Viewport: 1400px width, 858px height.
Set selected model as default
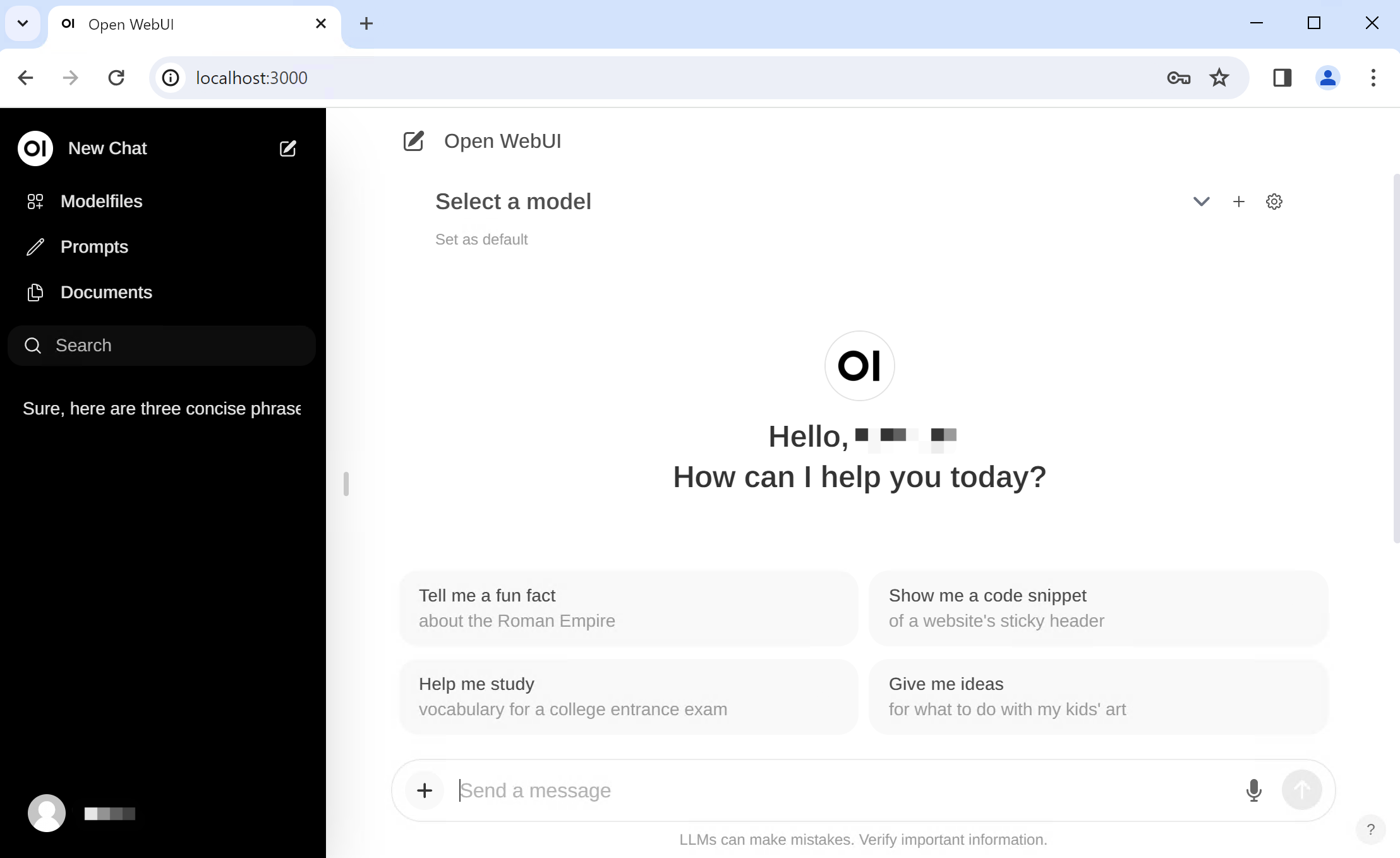(x=481, y=239)
